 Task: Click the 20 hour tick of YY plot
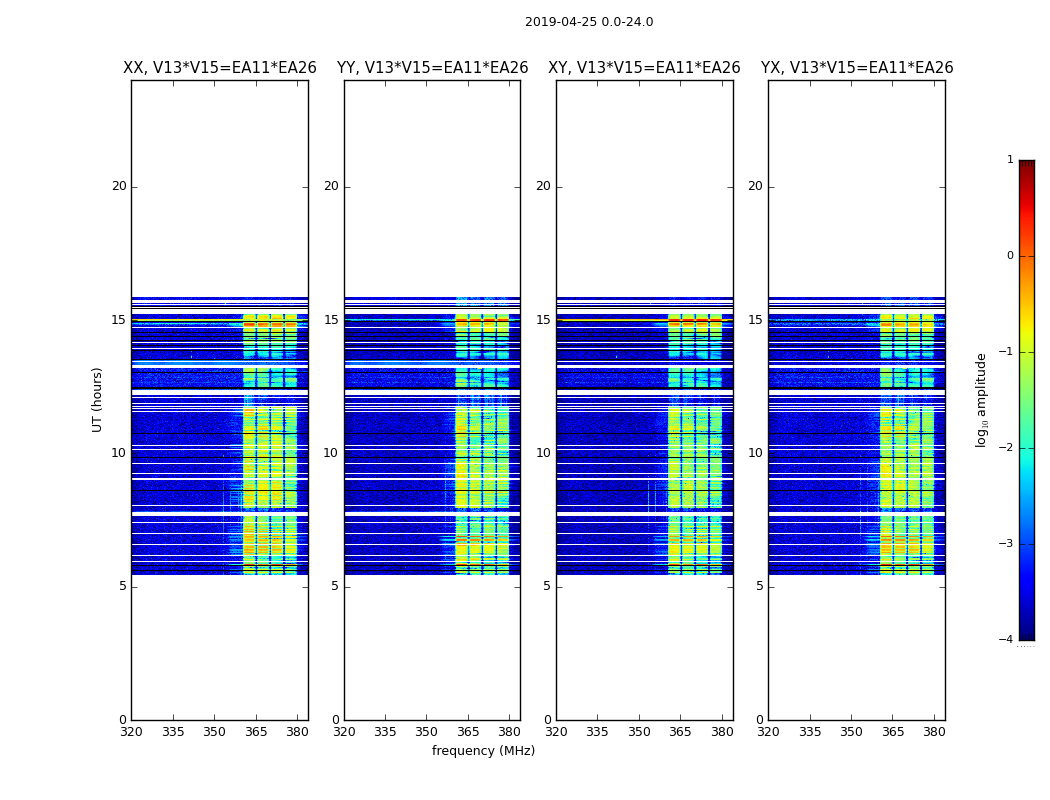point(331,186)
